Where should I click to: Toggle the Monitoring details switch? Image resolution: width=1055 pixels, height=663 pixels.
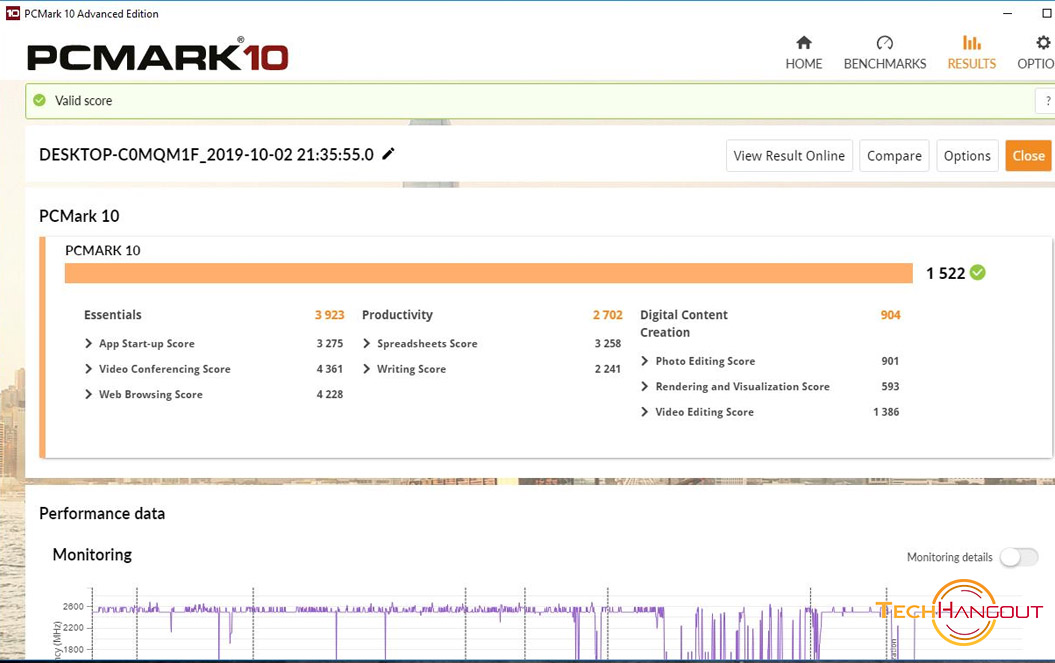pos(1019,557)
